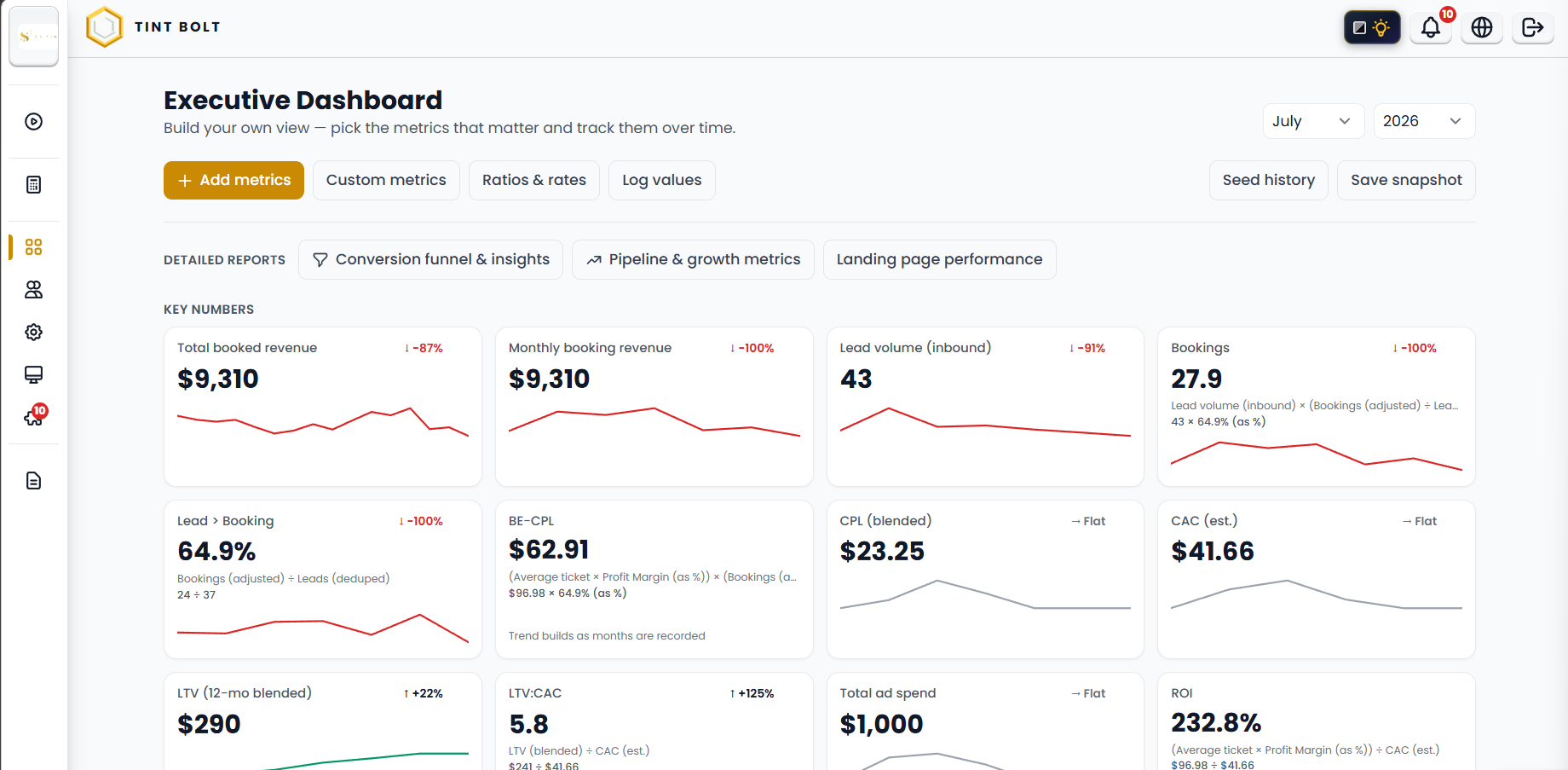1568x770 pixels.
Task: Open the document sidebar icon
Action: 33,481
